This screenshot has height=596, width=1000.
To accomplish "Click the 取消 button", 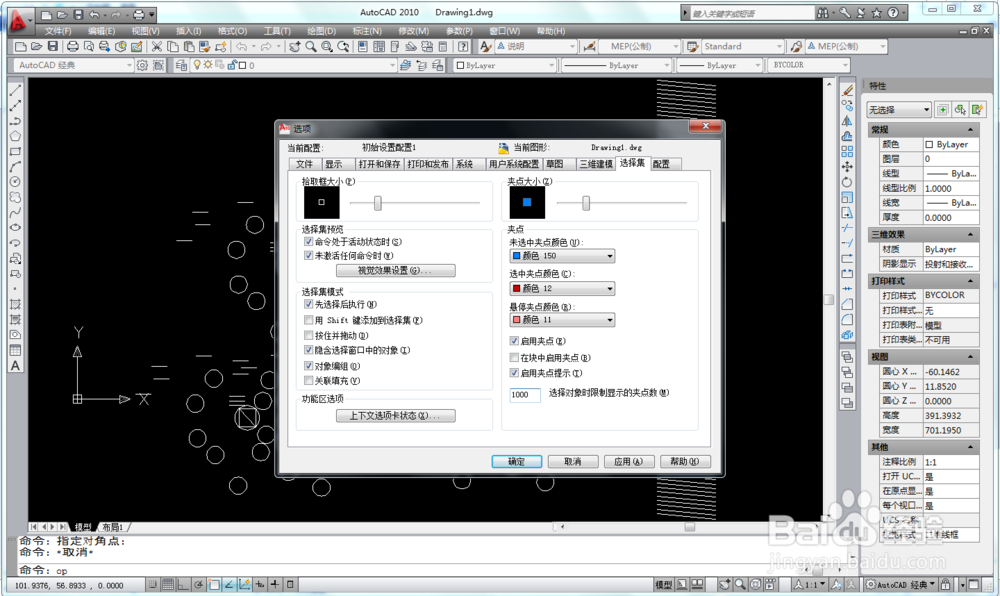I will [573, 462].
